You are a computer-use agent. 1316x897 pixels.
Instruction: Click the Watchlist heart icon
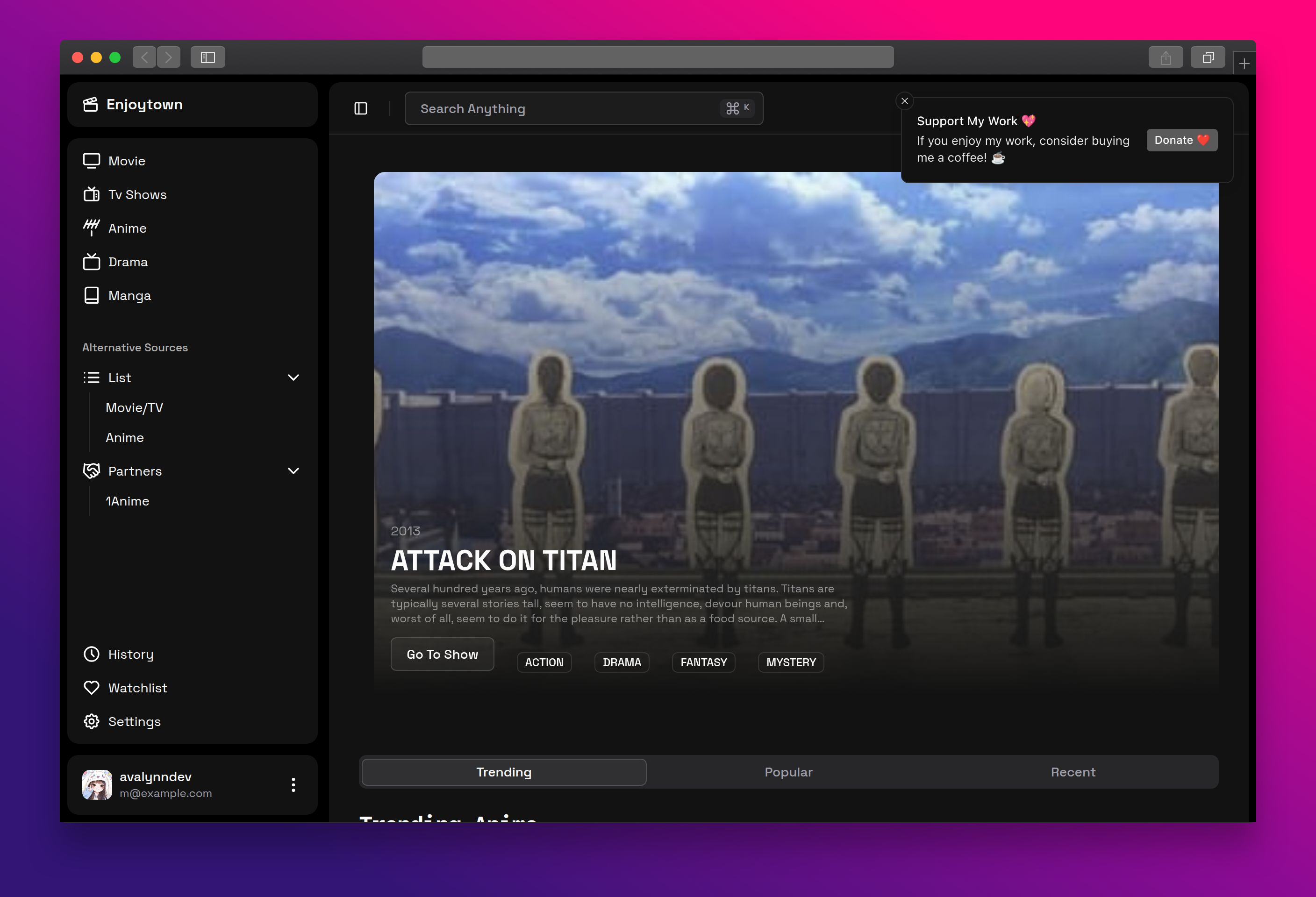(91, 688)
